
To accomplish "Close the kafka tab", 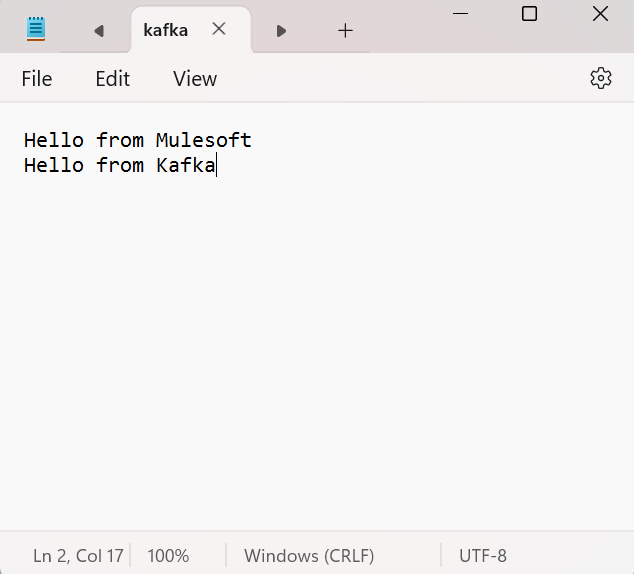I will (219, 29).
